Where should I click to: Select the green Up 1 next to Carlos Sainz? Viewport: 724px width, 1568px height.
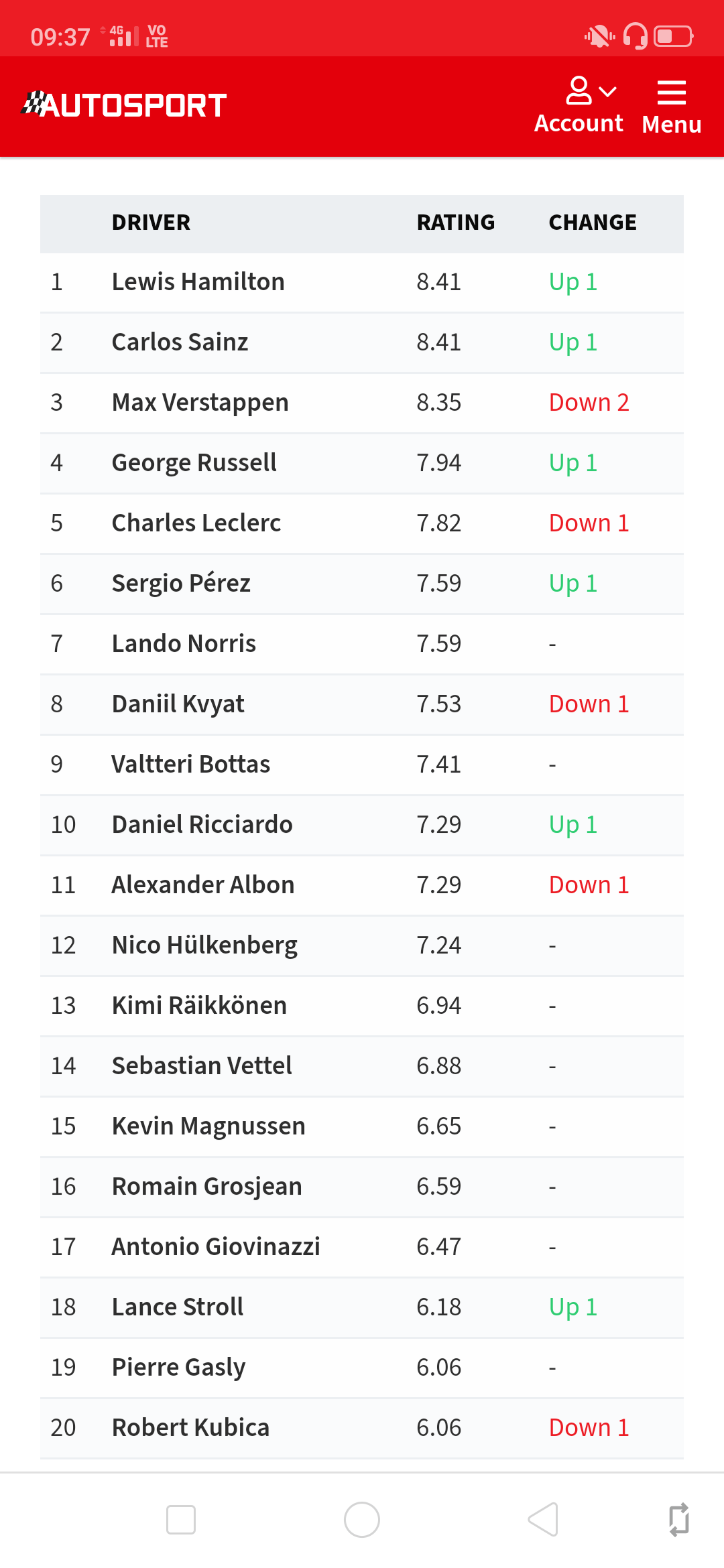(572, 342)
